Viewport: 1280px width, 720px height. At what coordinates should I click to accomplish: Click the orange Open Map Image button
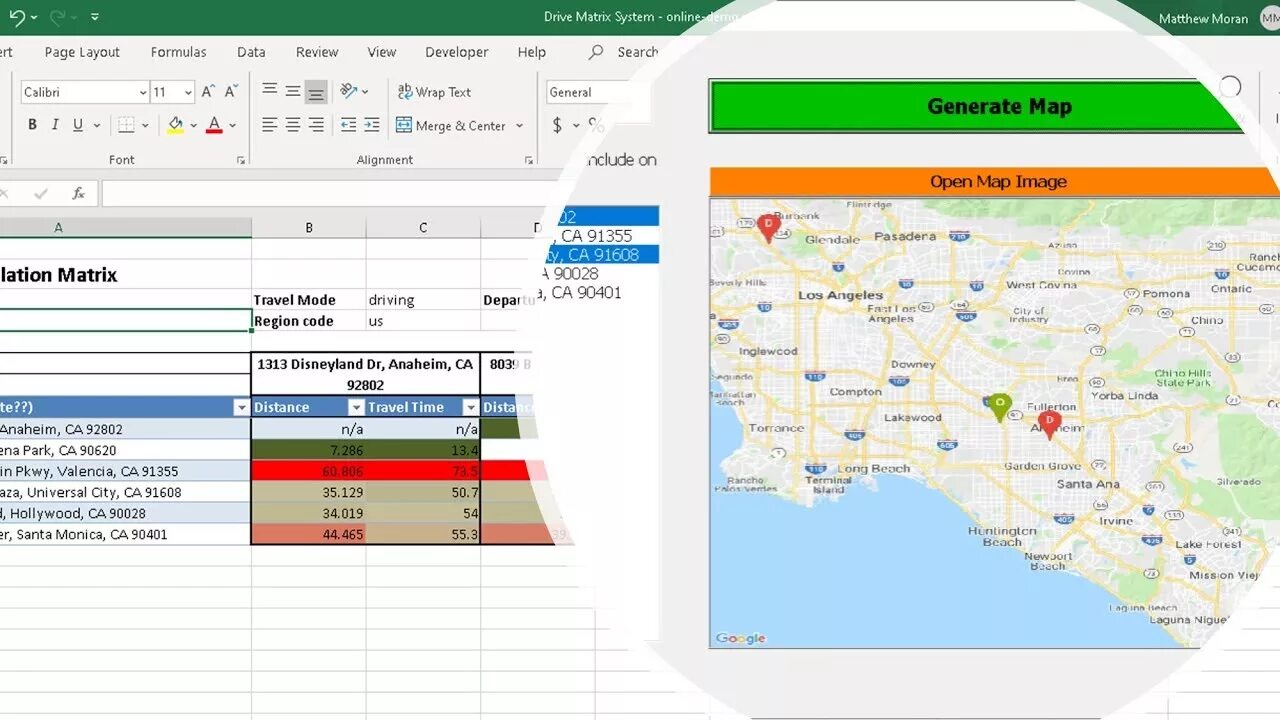997,182
